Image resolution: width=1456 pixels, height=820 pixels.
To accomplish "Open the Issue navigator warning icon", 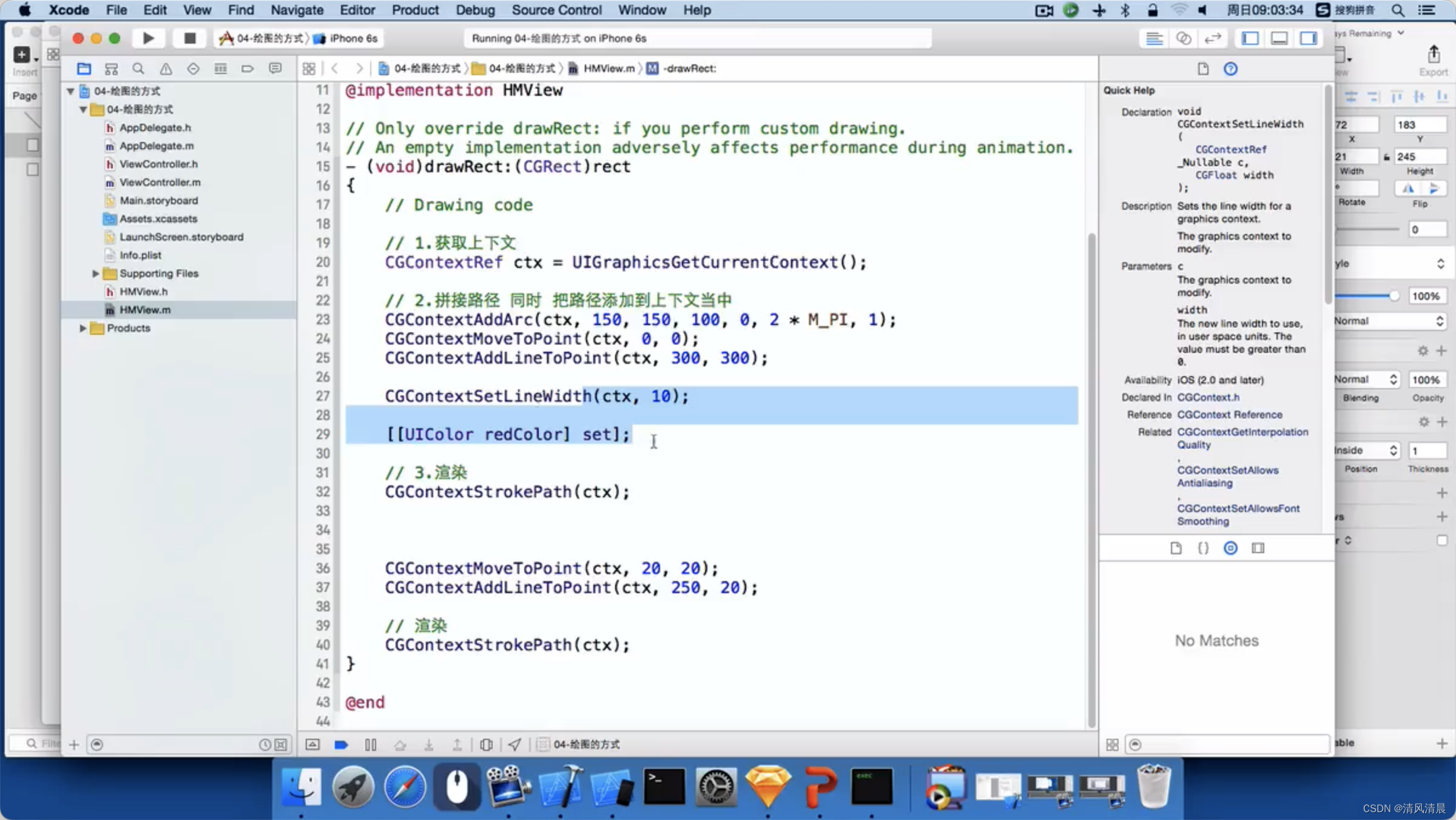I will click(x=166, y=69).
